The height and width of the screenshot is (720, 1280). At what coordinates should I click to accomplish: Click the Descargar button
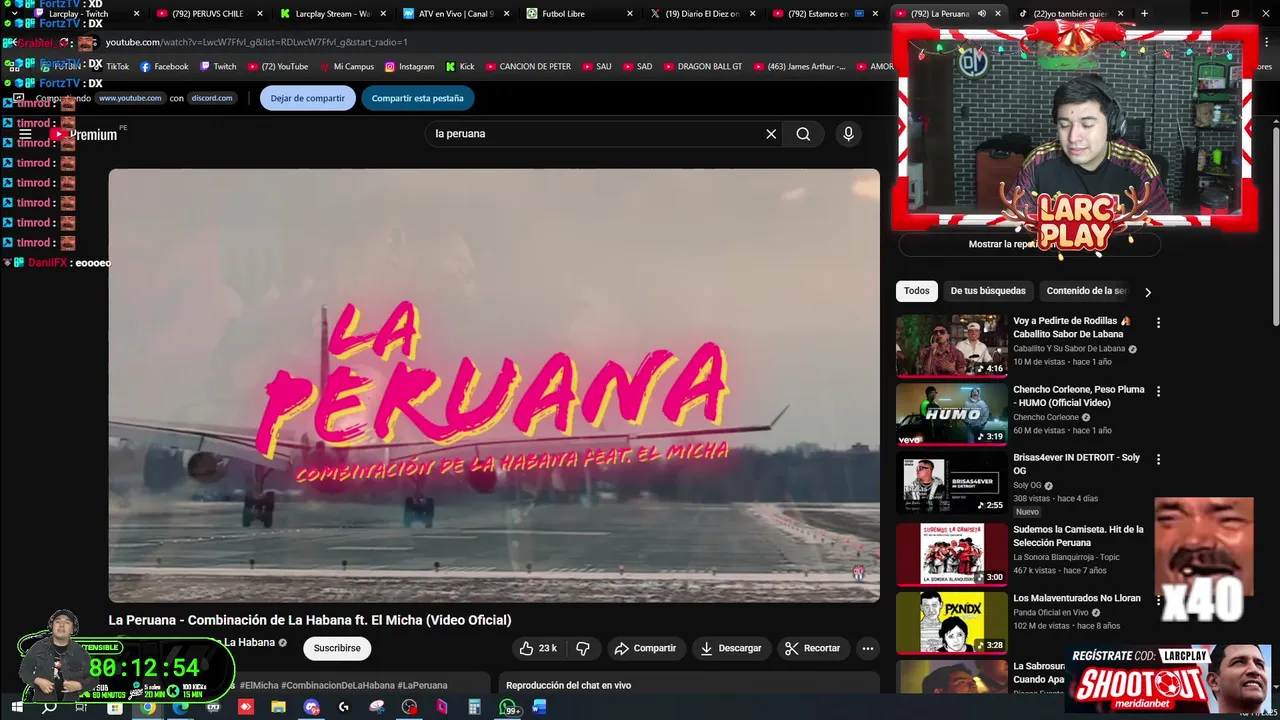[730, 648]
